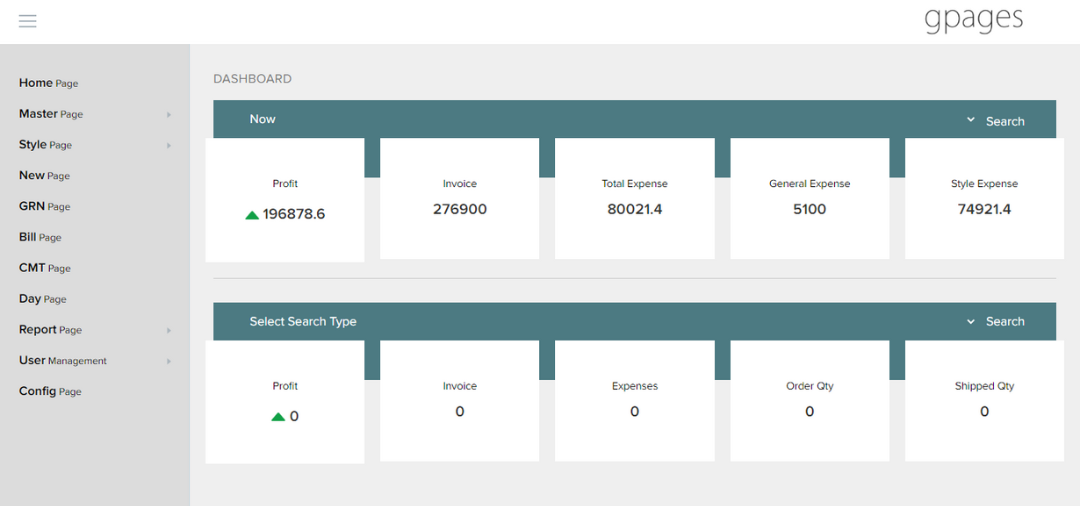
Task: Go to GRN Page
Action: (x=45, y=206)
